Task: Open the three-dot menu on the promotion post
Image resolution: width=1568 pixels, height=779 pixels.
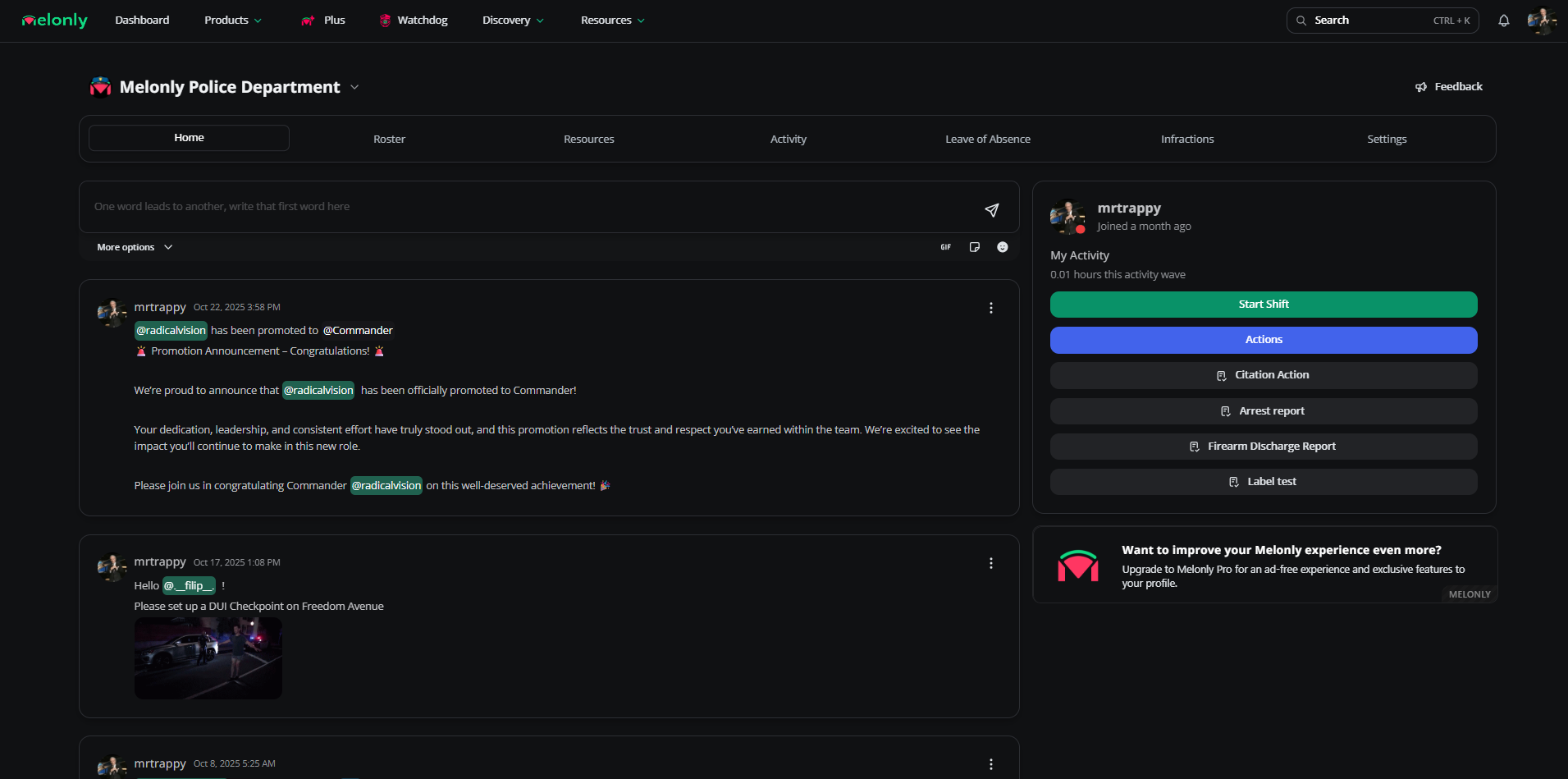Action: [990, 308]
